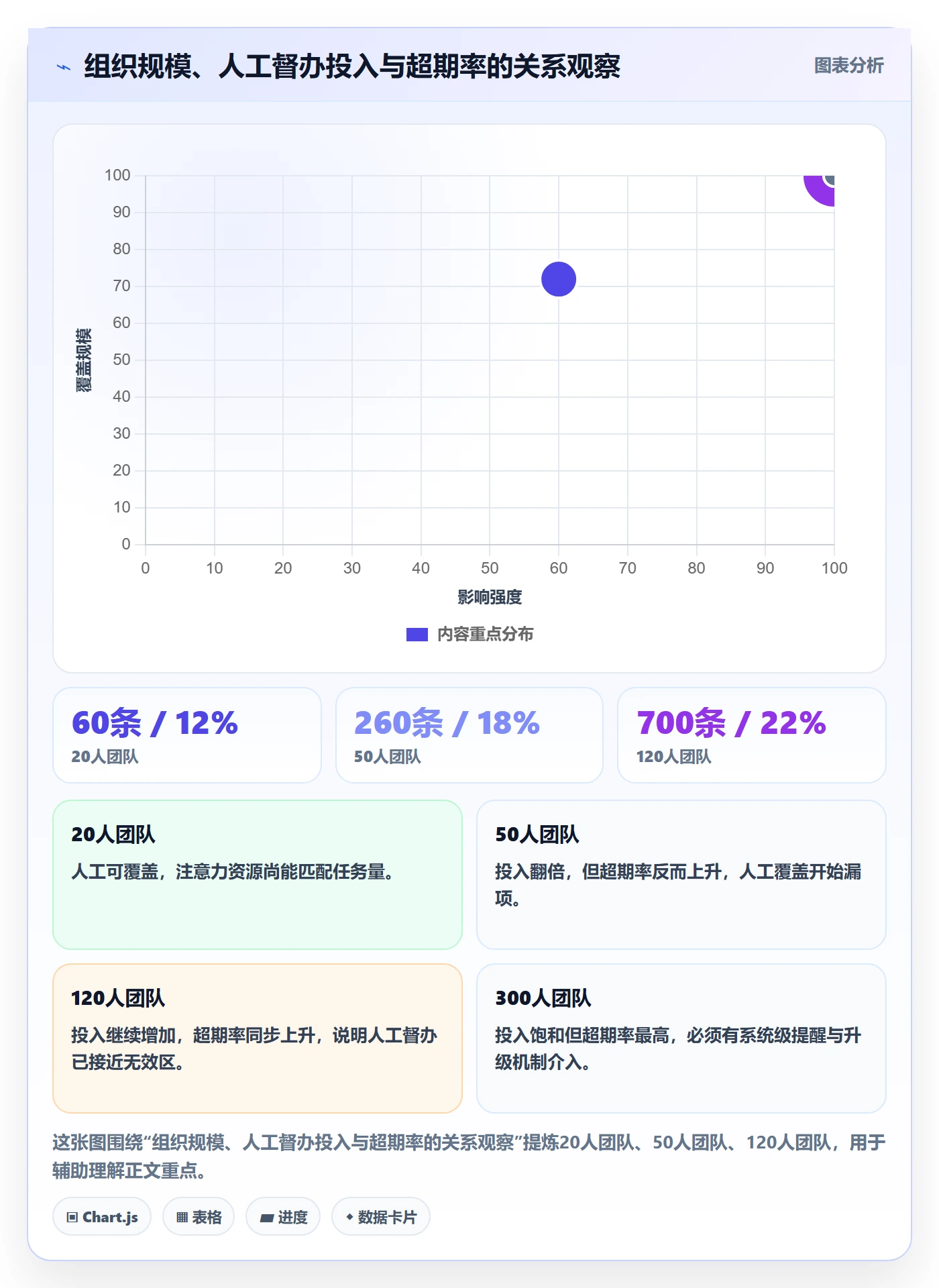Click the 300人团队 card heading
This screenshot has height=1288, width=939.
click(x=543, y=998)
